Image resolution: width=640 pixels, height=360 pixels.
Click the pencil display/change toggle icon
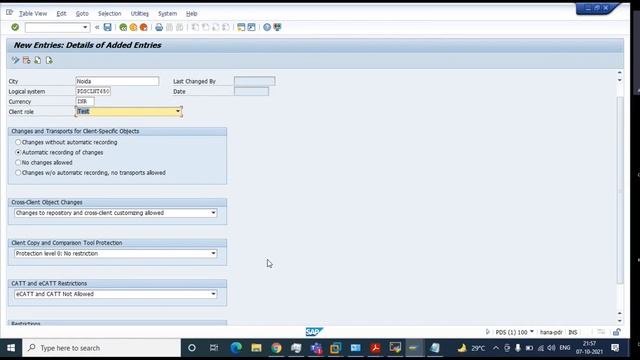click(x=16, y=60)
